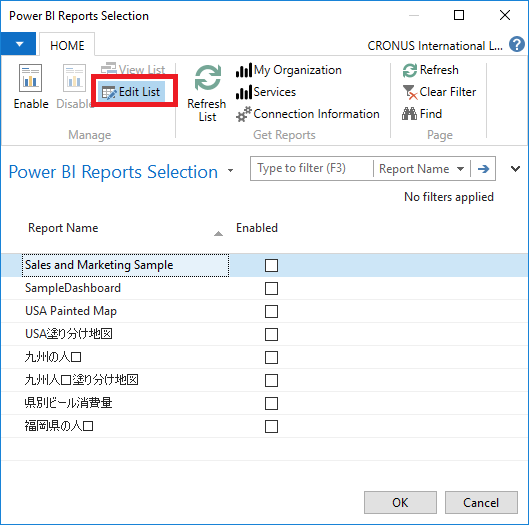Focus the Type to filter field
Viewport: 529px width, 525px height.
[x=312, y=168]
